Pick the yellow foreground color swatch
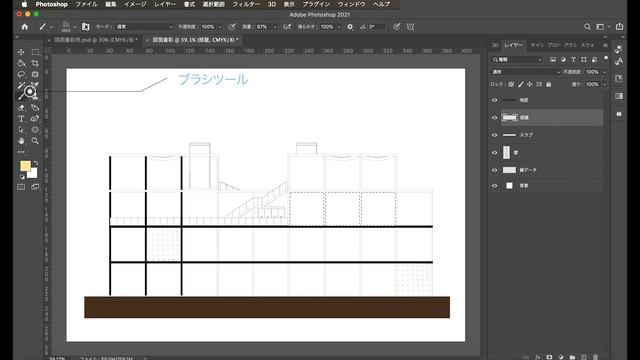The width and height of the screenshot is (640, 360). click(x=25, y=165)
